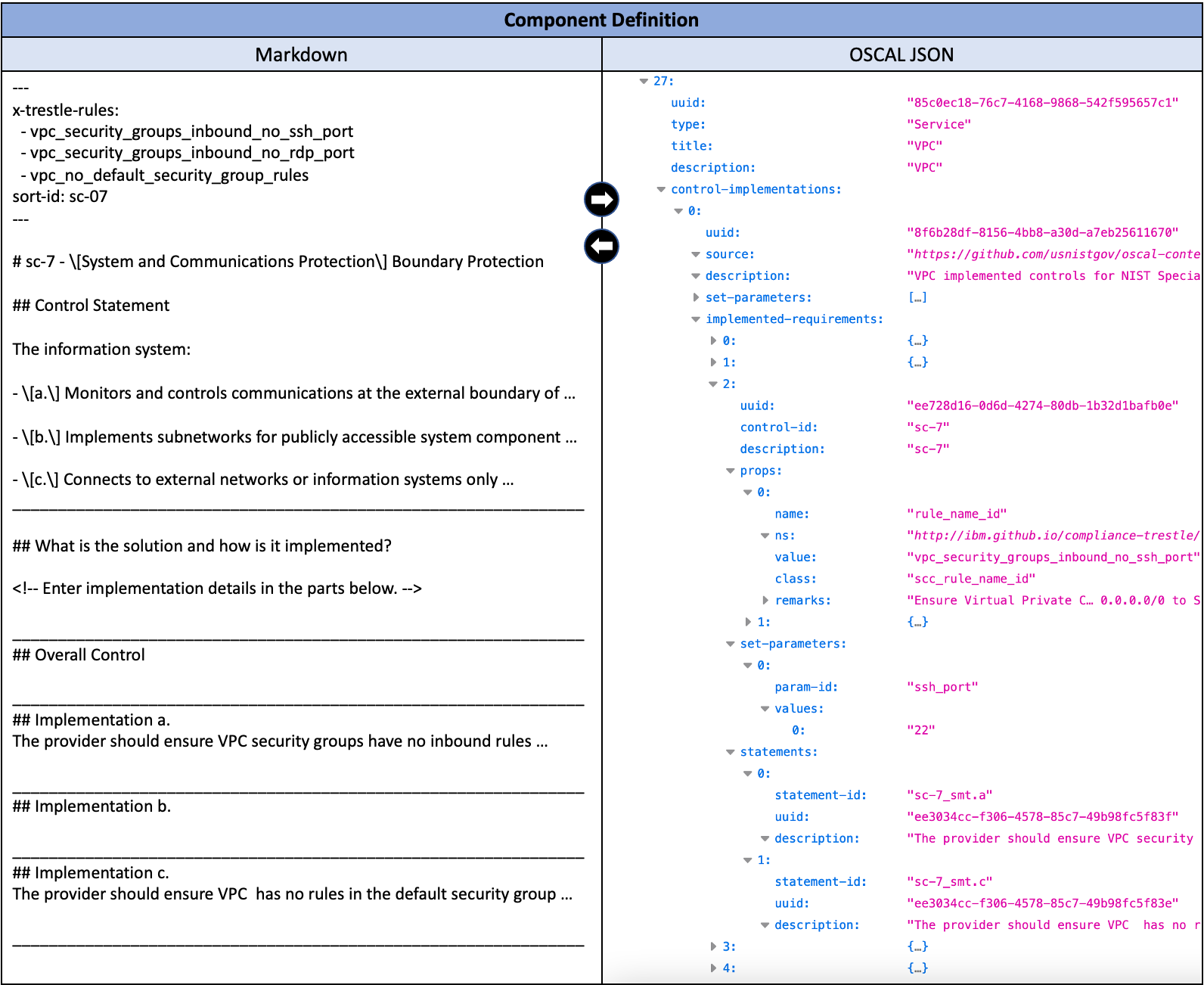Select the Markdown column header

tap(301, 54)
